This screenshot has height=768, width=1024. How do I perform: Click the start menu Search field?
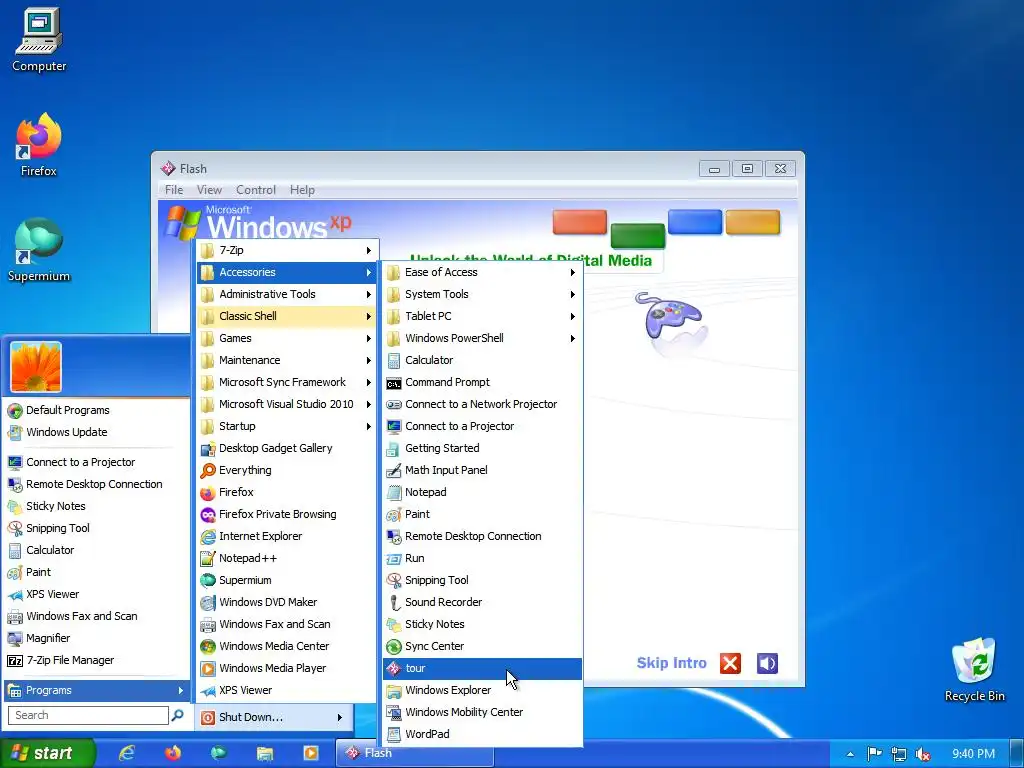(88, 715)
